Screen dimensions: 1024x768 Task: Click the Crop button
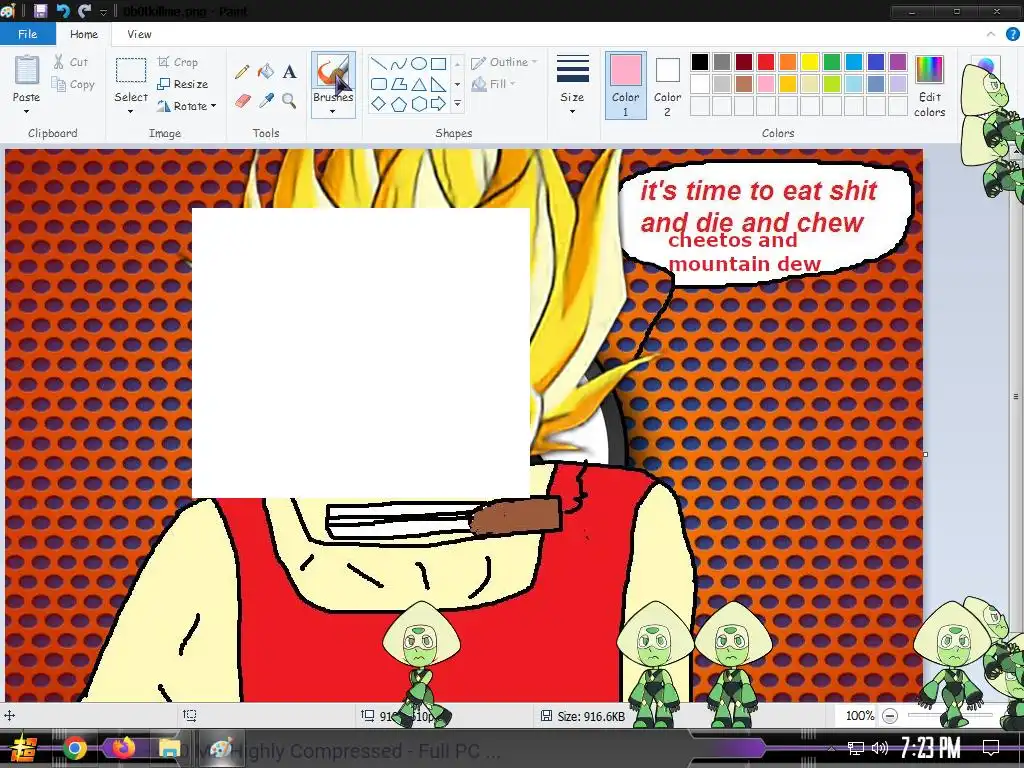(177, 62)
